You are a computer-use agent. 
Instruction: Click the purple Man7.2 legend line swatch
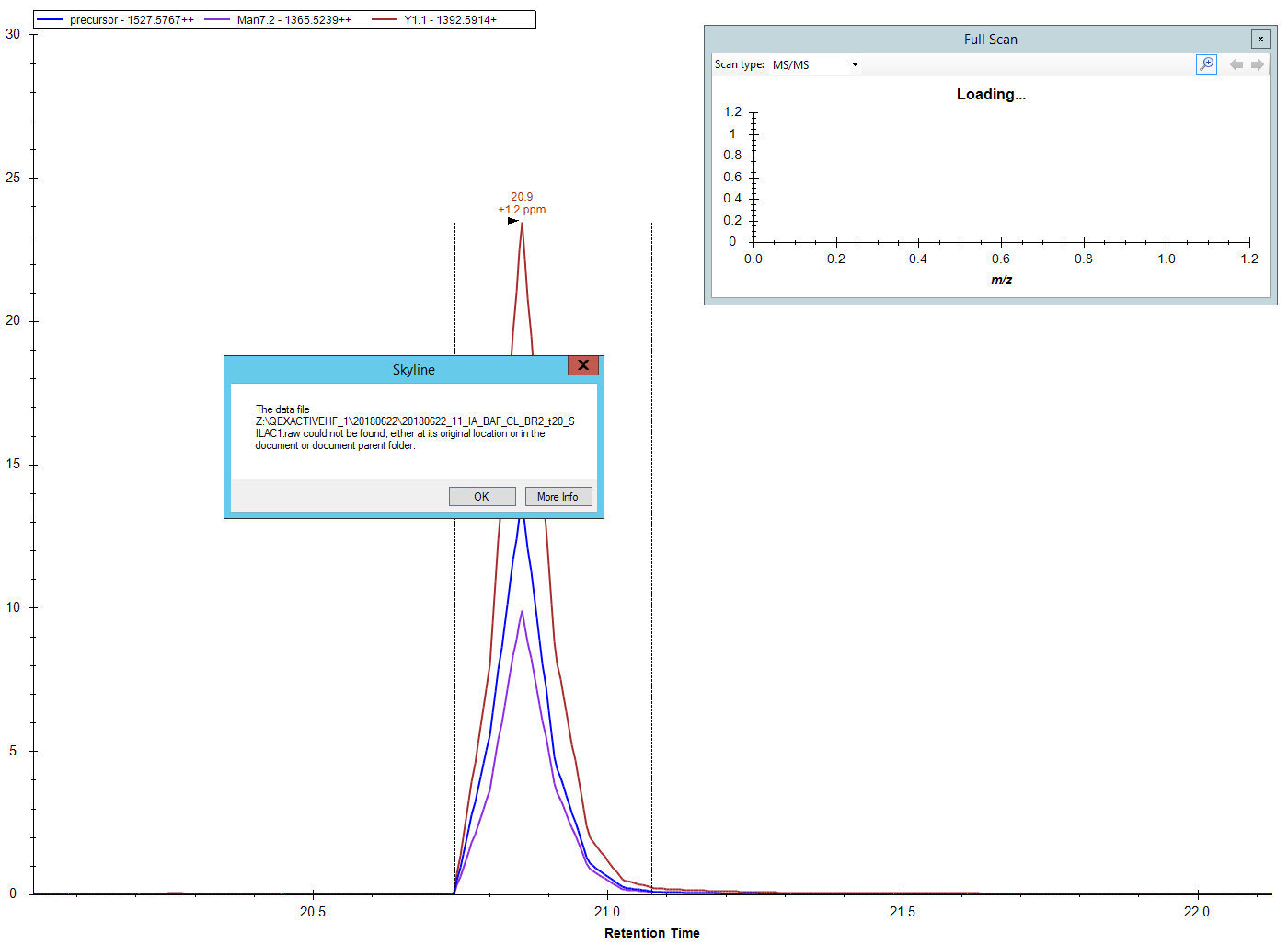pos(217,20)
